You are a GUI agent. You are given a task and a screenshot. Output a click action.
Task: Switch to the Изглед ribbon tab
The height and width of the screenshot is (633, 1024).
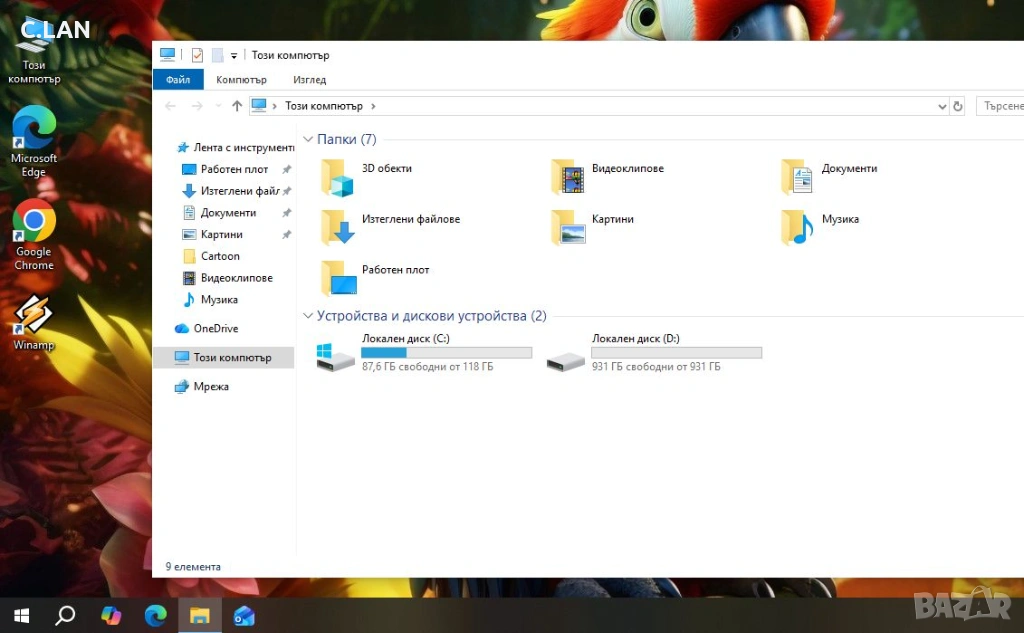click(309, 80)
